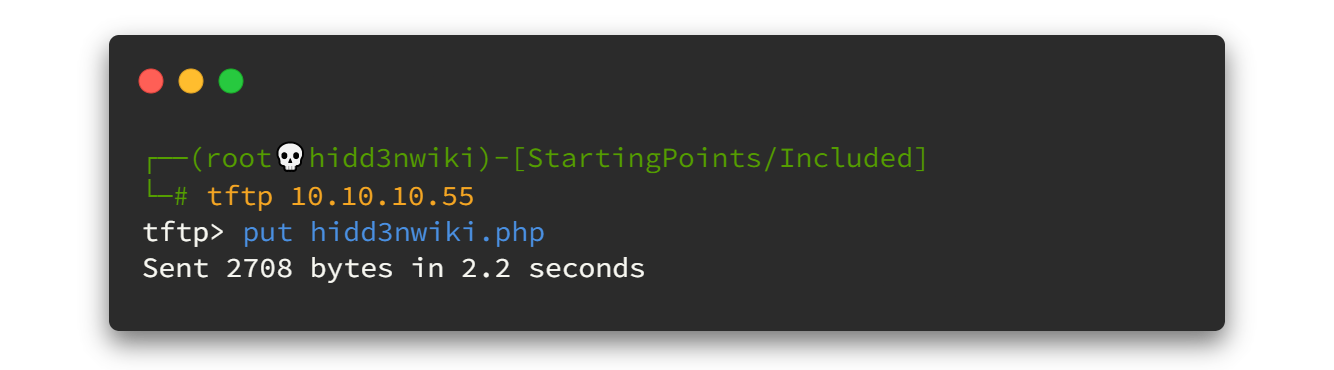The width and height of the screenshot is (1334, 370).
Task: Click the word Sent in the output
Action: point(175,269)
